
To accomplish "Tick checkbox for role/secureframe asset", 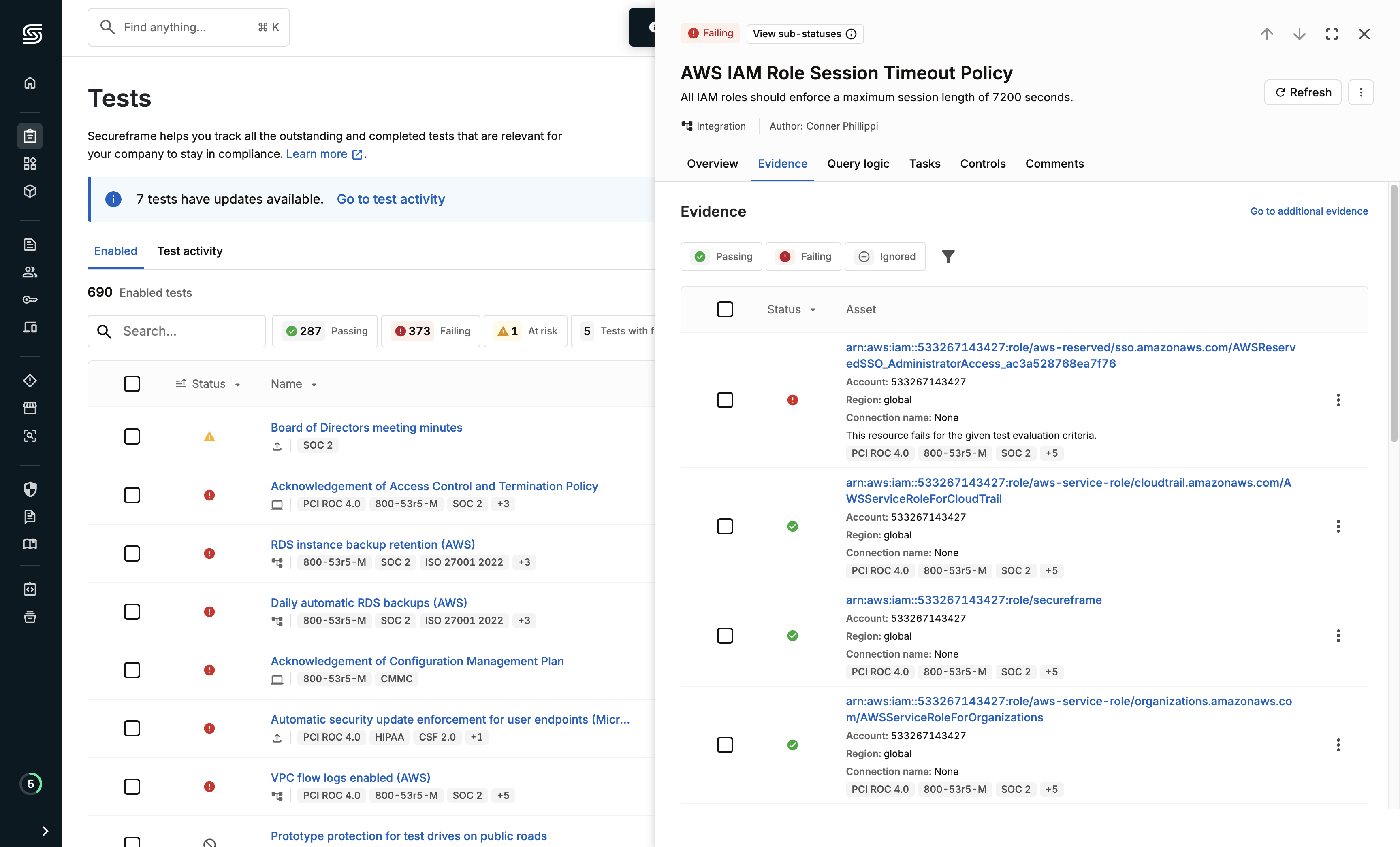I will click(x=725, y=636).
